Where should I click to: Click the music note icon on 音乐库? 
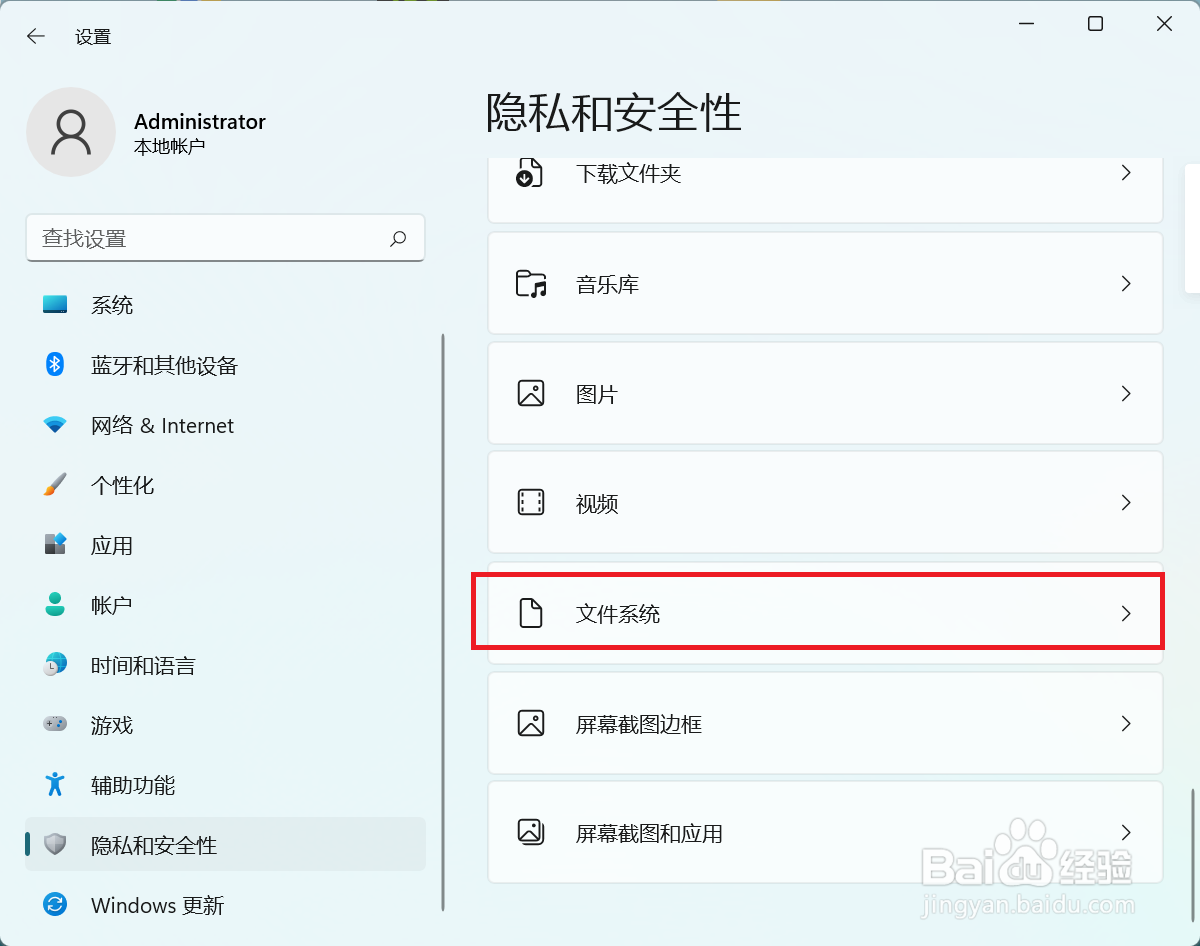(530, 283)
